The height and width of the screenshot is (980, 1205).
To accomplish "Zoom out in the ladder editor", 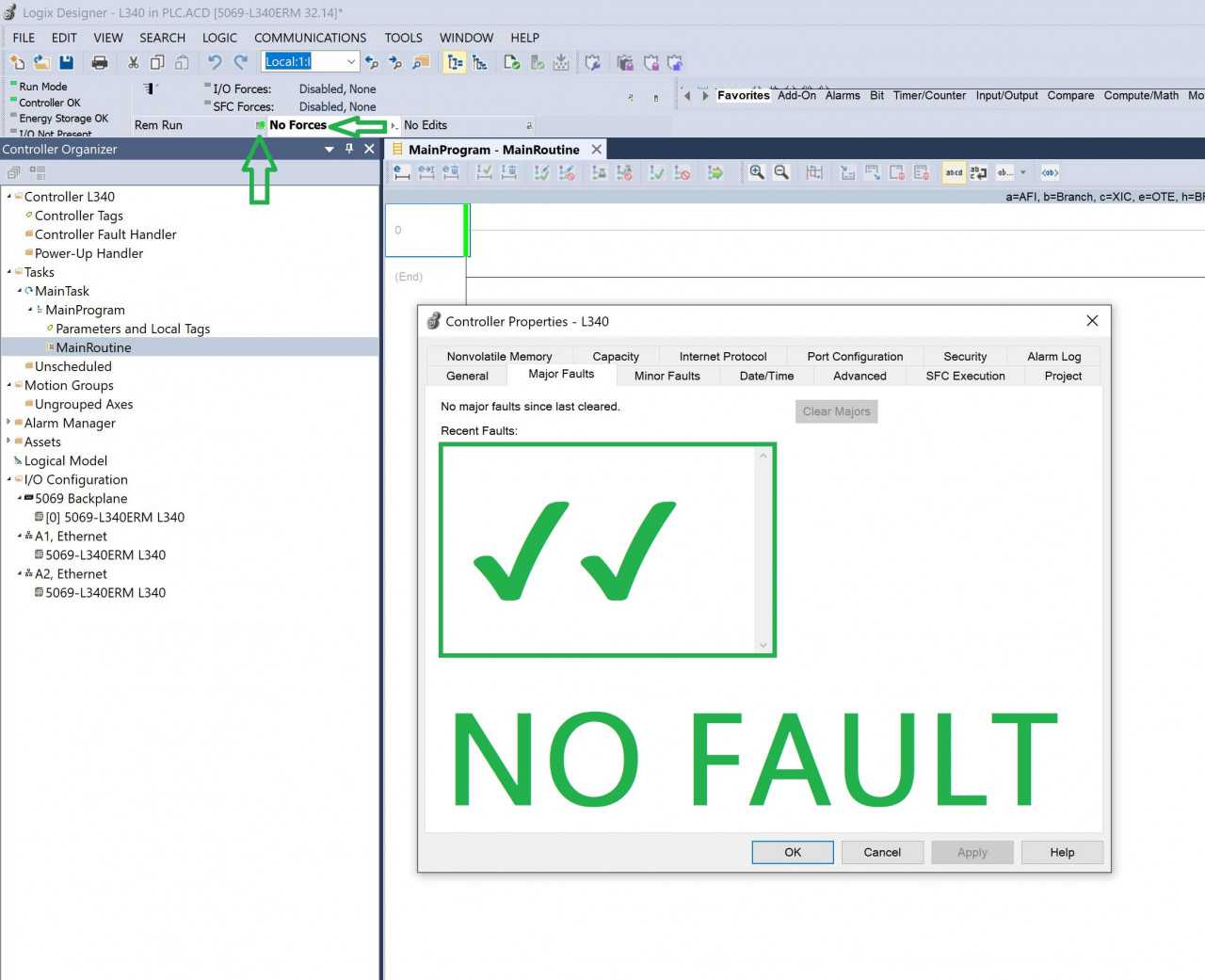I will tap(781, 172).
